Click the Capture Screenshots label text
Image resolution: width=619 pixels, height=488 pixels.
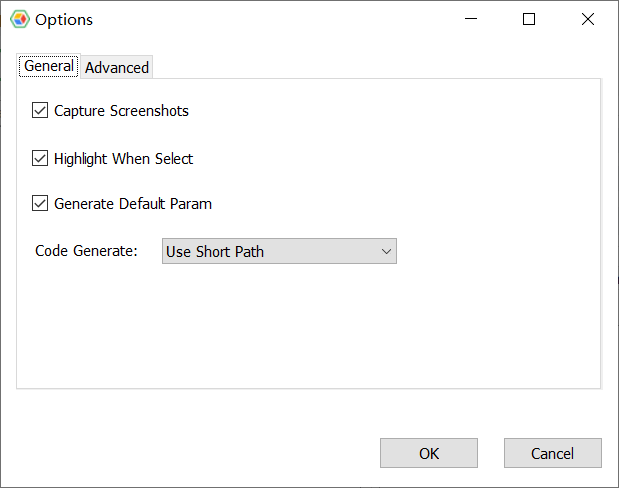pos(121,111)
